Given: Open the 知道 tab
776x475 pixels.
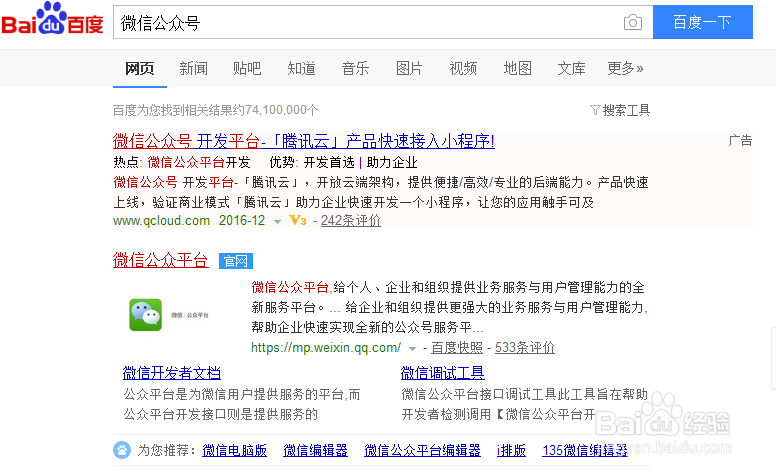Looking at the screenshot, I should [301, 68].
